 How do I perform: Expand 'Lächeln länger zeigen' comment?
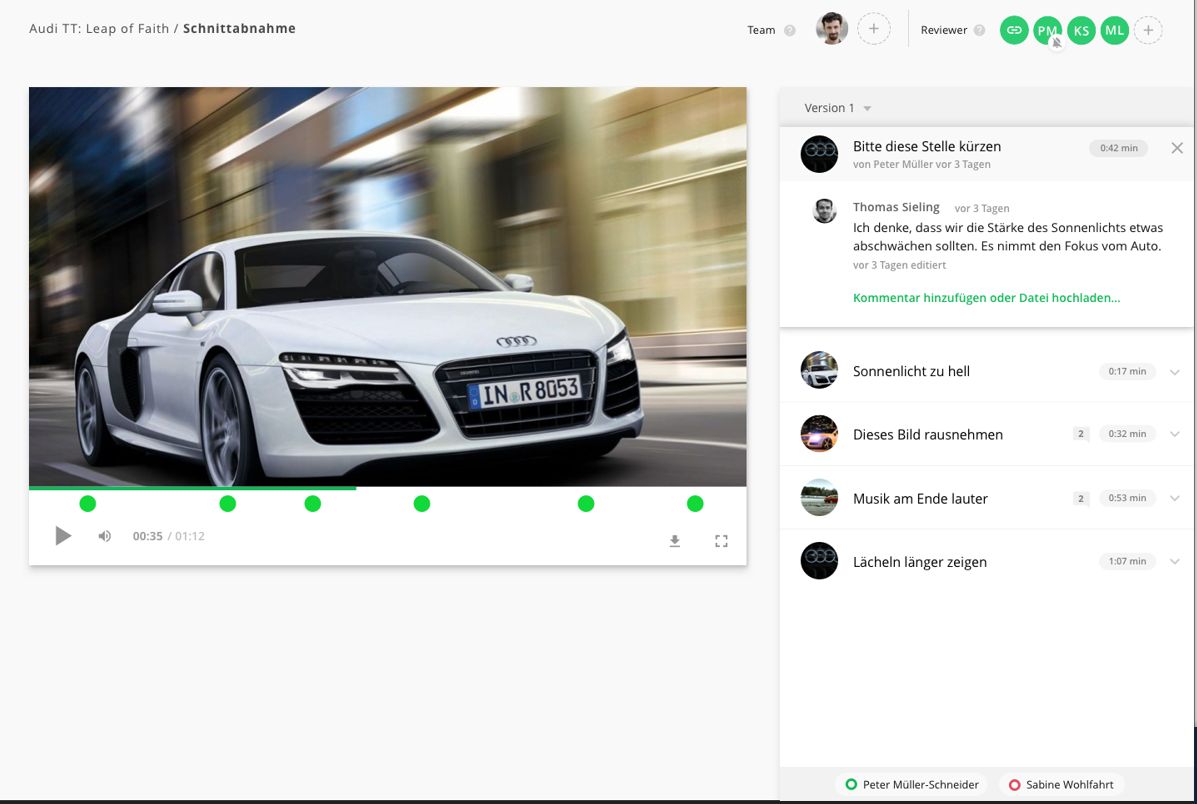pos(1175,561)
